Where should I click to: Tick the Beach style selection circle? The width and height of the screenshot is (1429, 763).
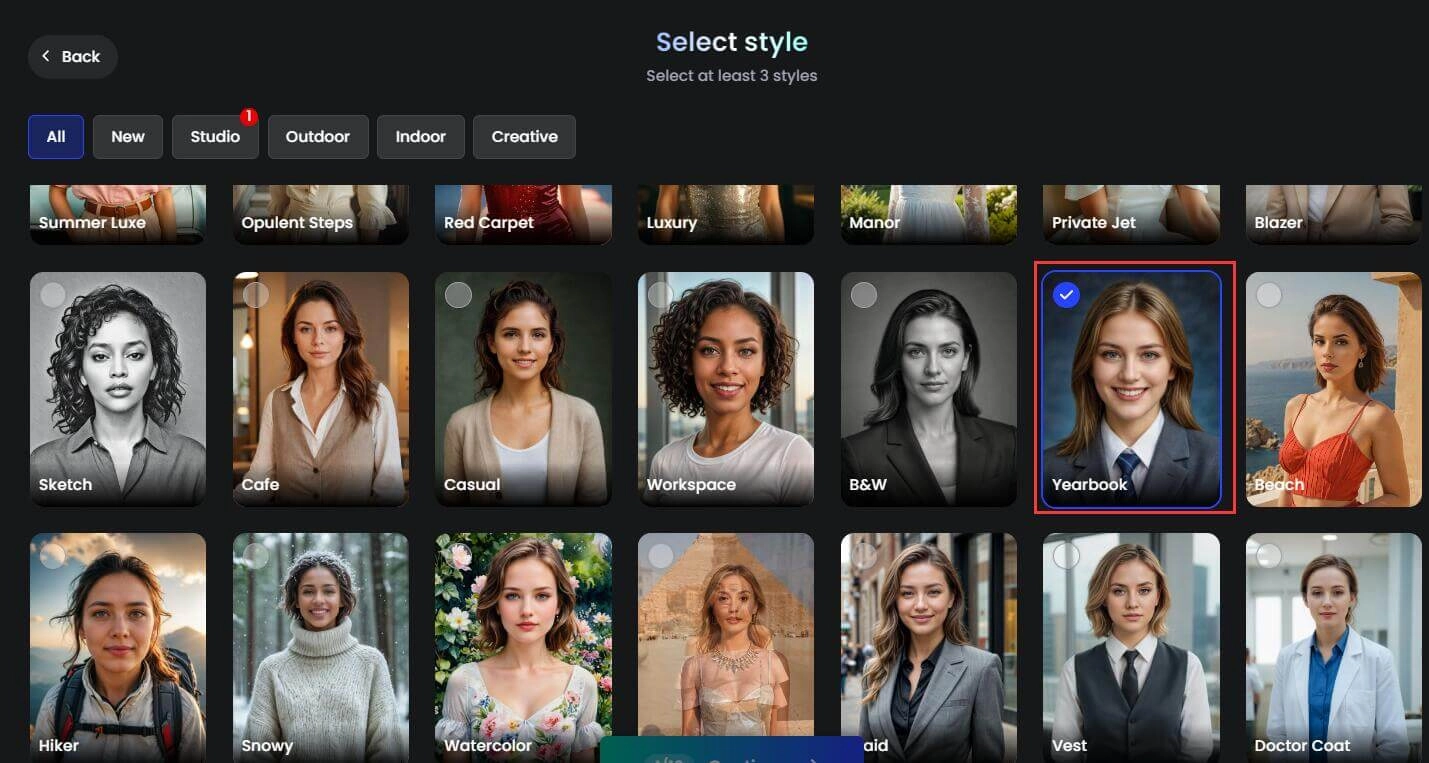(x=1269, y=295)
